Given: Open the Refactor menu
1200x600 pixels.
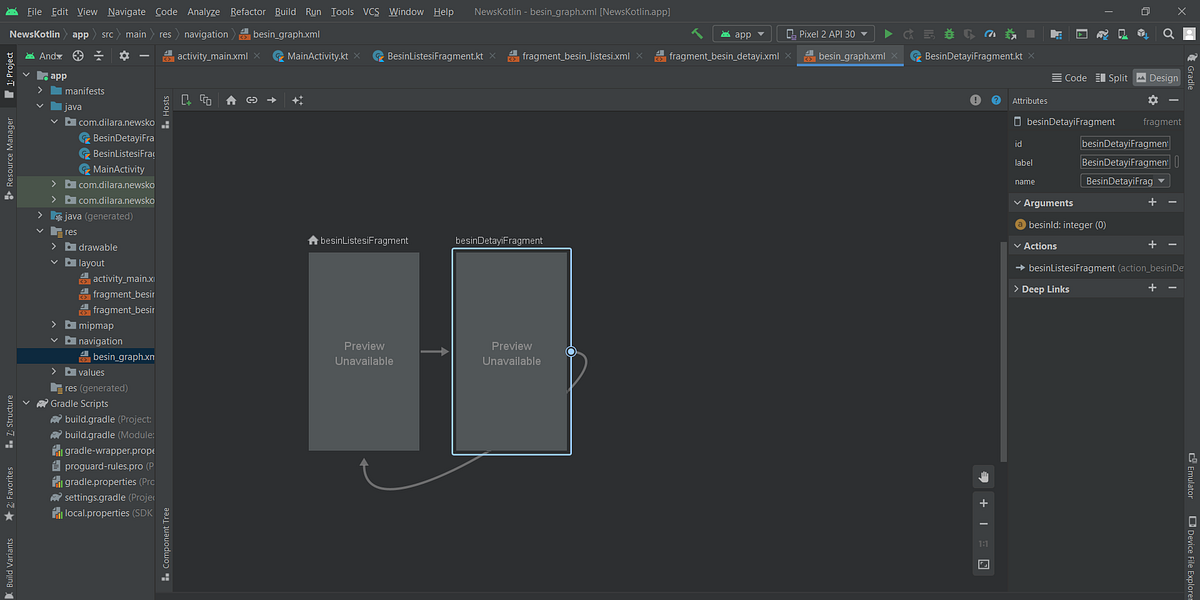Looking at the screenshot, I should (x=248, y=12).
